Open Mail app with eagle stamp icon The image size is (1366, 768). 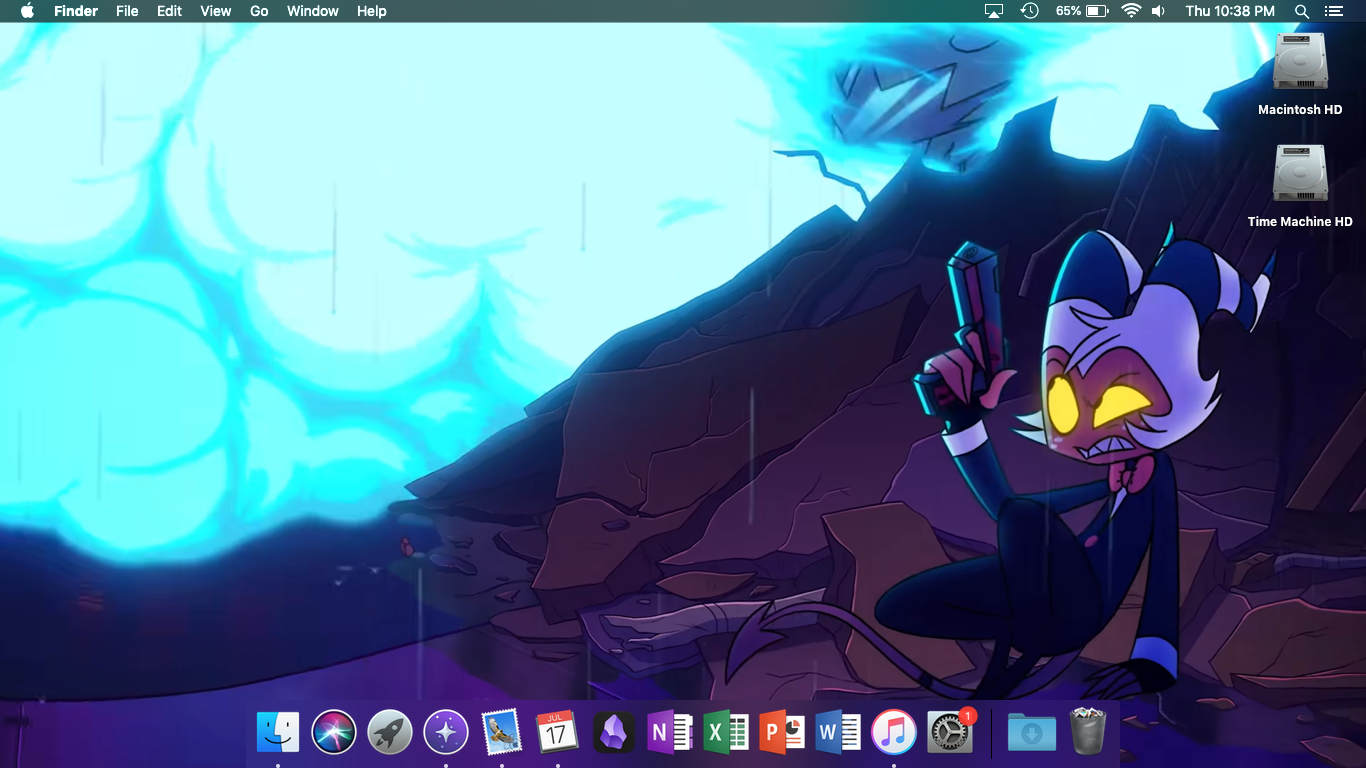pos(501,733)
